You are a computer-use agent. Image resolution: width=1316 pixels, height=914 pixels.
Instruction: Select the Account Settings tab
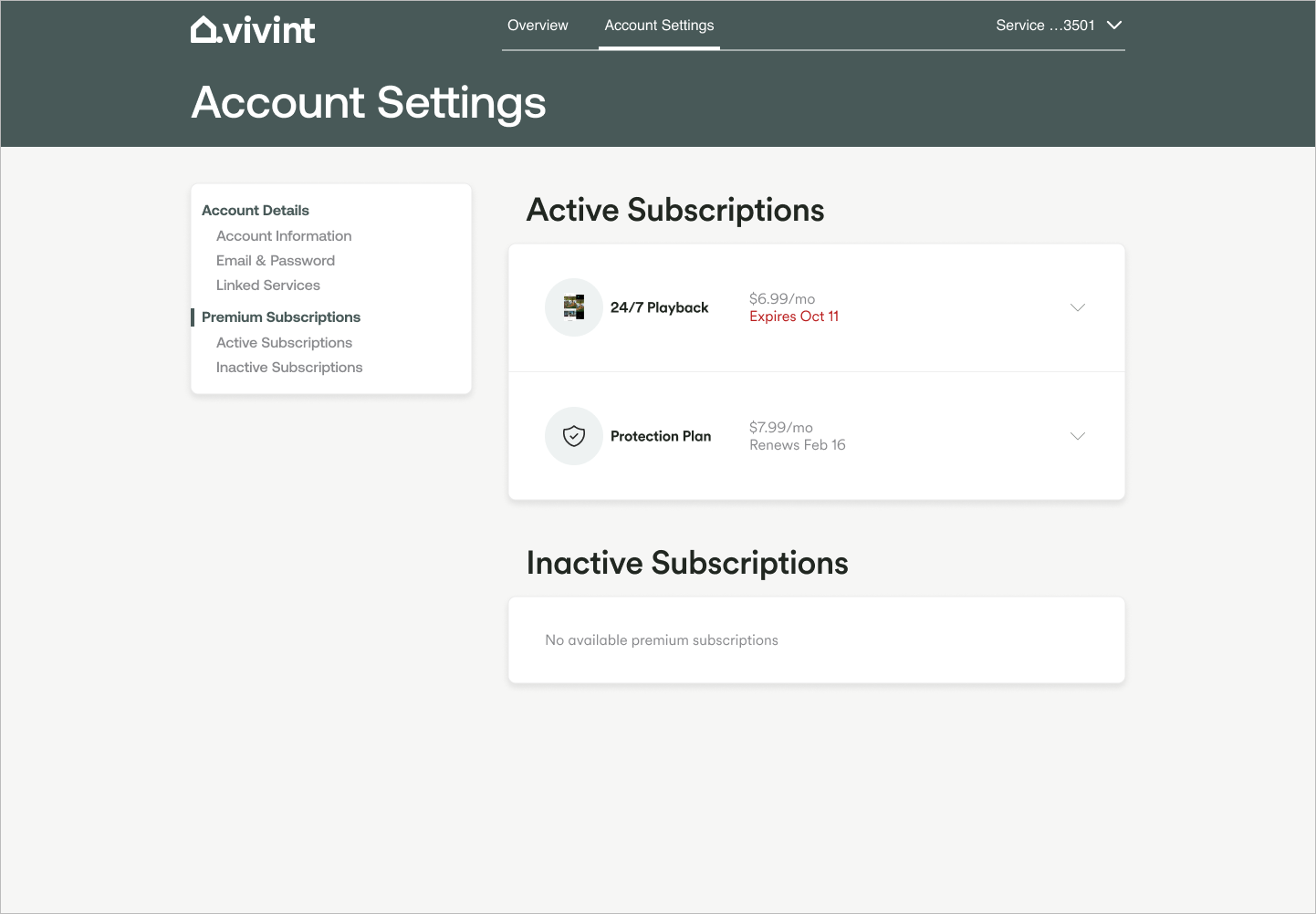(659, 26)
